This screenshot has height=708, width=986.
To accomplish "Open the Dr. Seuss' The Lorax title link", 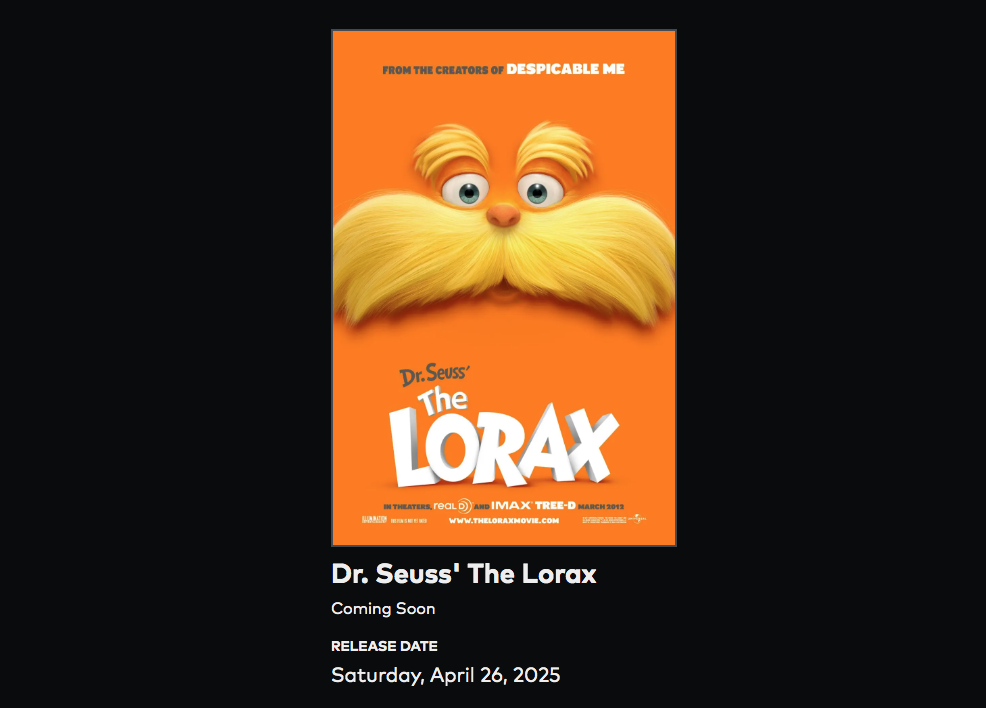I will pos(463,573).
